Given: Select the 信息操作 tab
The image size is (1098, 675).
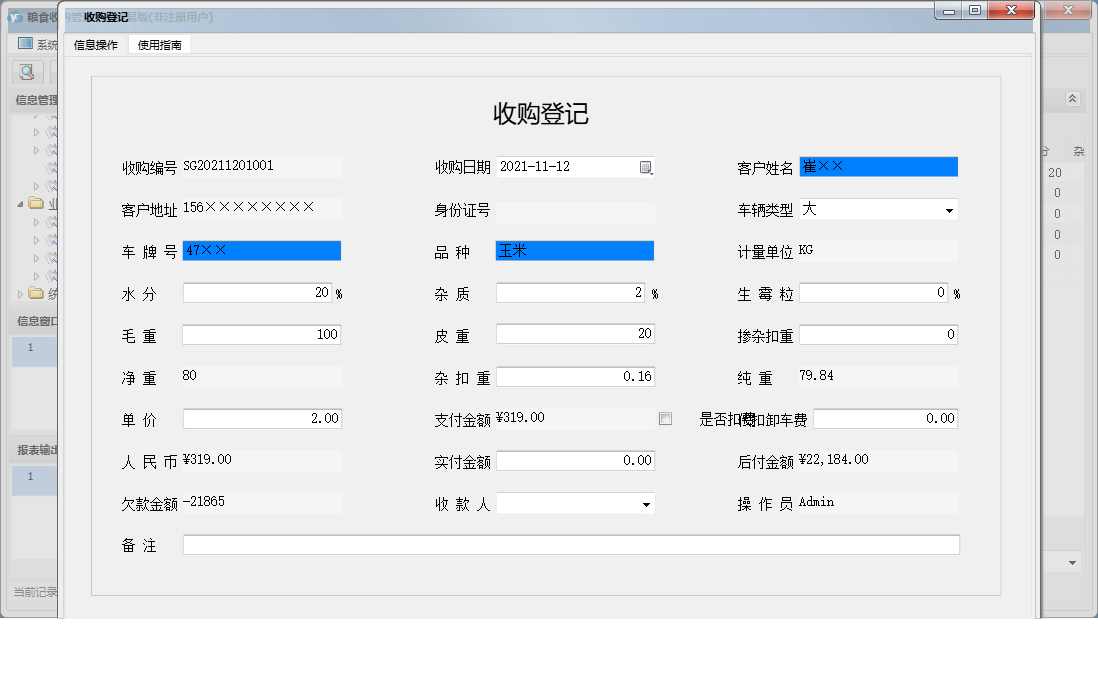Looking at the screenshot, I should (96, 44).
